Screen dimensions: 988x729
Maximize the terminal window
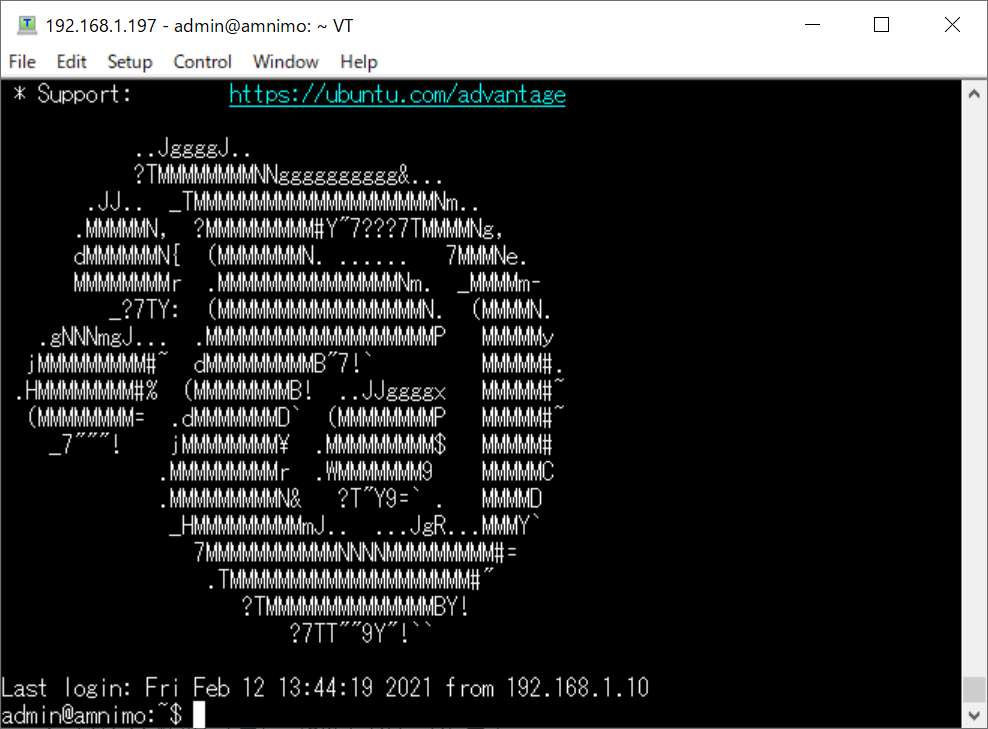pyautogui.click(x=882, y=25)
